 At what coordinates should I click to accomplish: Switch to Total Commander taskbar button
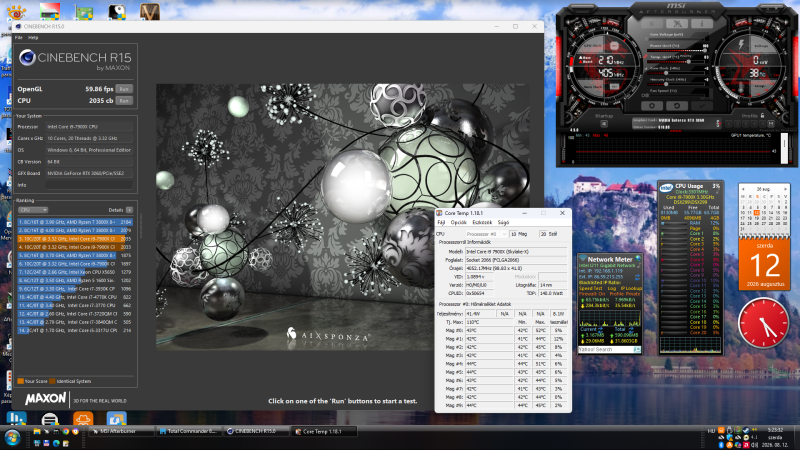click(x=189, y=431)
